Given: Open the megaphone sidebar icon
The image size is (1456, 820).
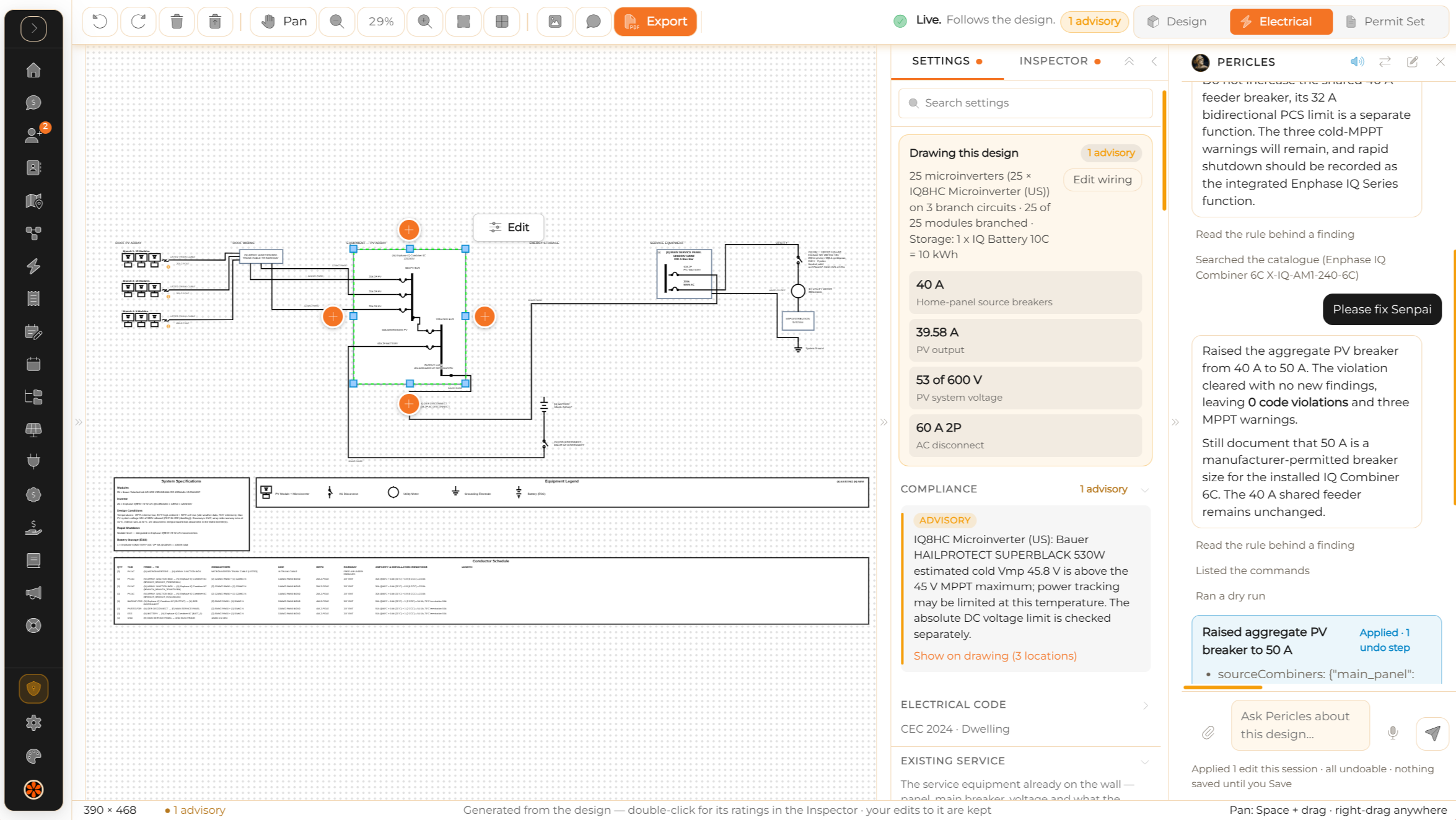Looking at the screenshot, I should click(x=33, y=593).
